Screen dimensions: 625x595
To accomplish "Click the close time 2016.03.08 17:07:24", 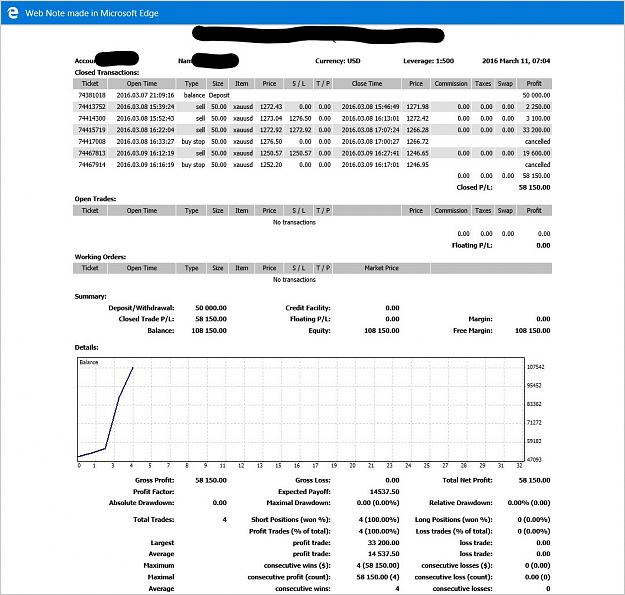I will 370,130.
